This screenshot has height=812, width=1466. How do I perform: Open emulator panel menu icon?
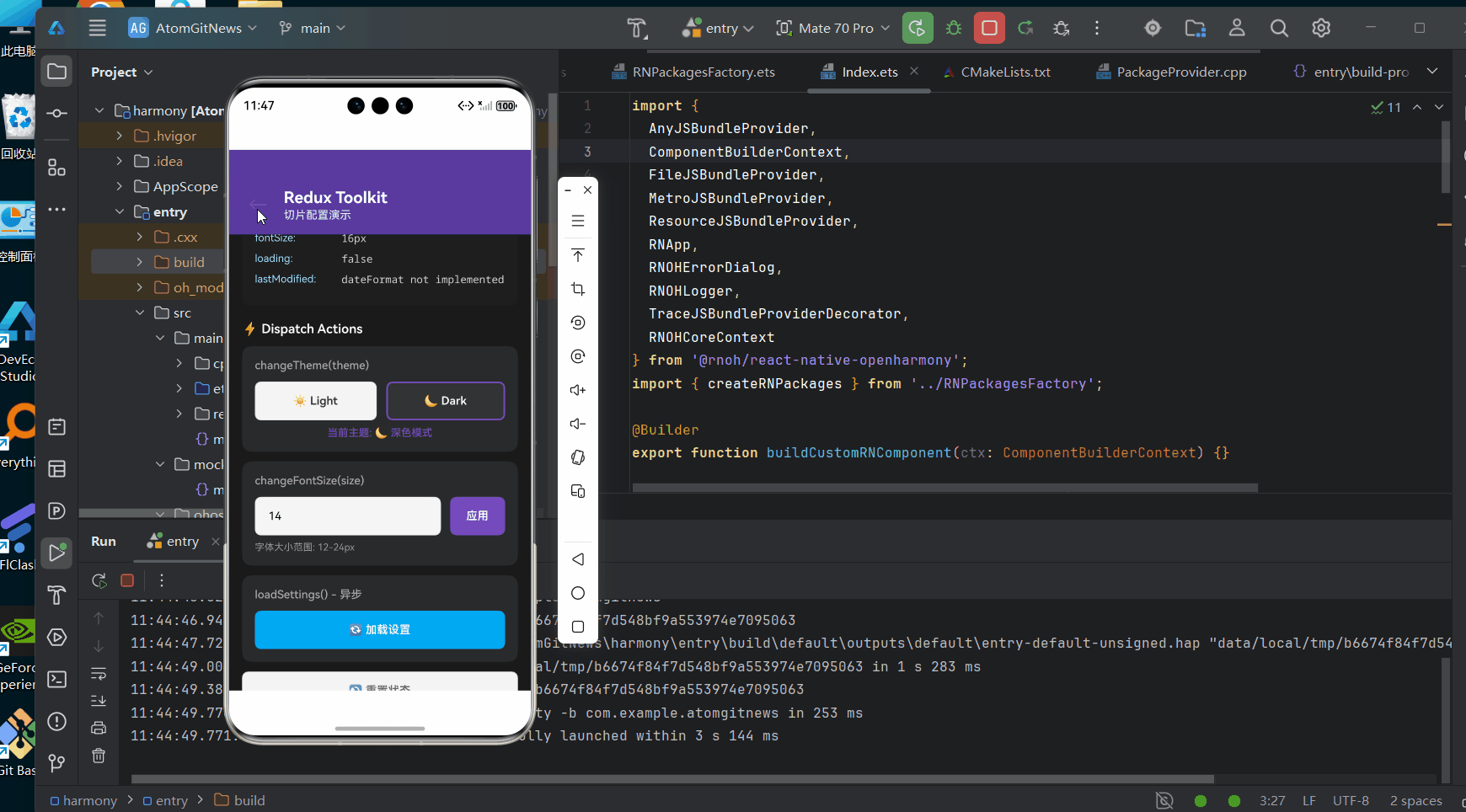(578, 221)
